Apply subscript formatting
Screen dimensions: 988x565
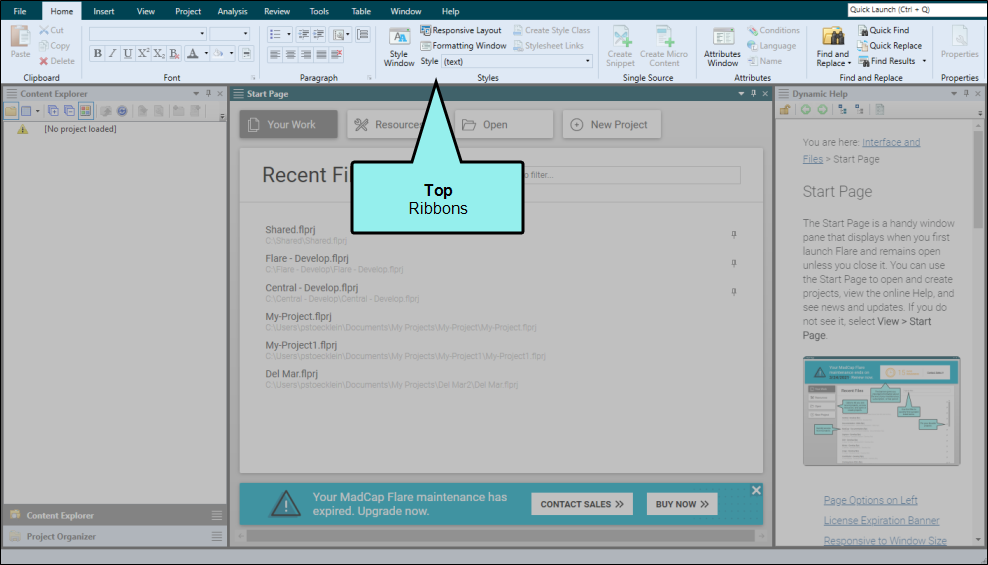(x=159, y=54)
